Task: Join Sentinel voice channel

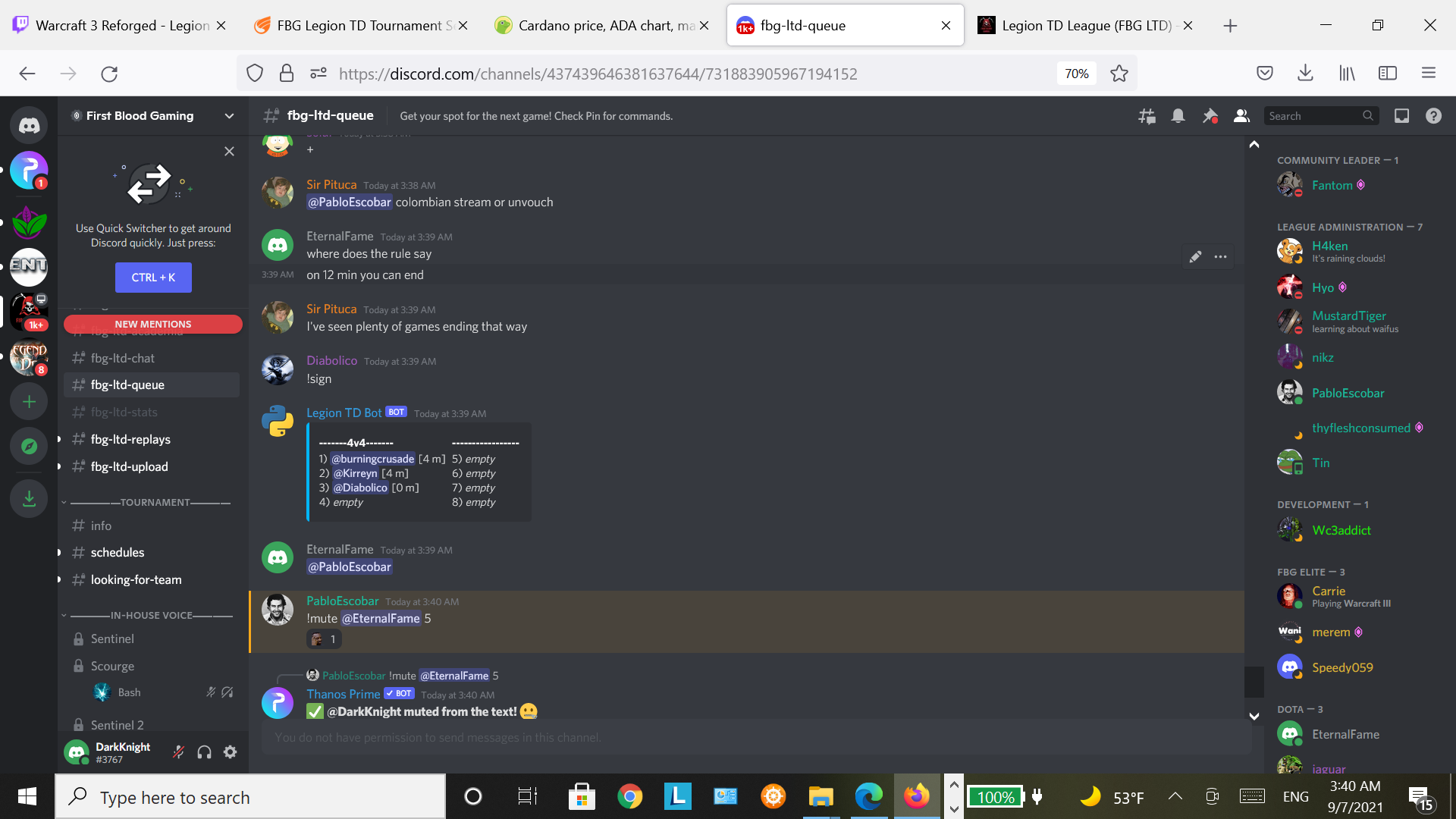Action: [152, 639]
